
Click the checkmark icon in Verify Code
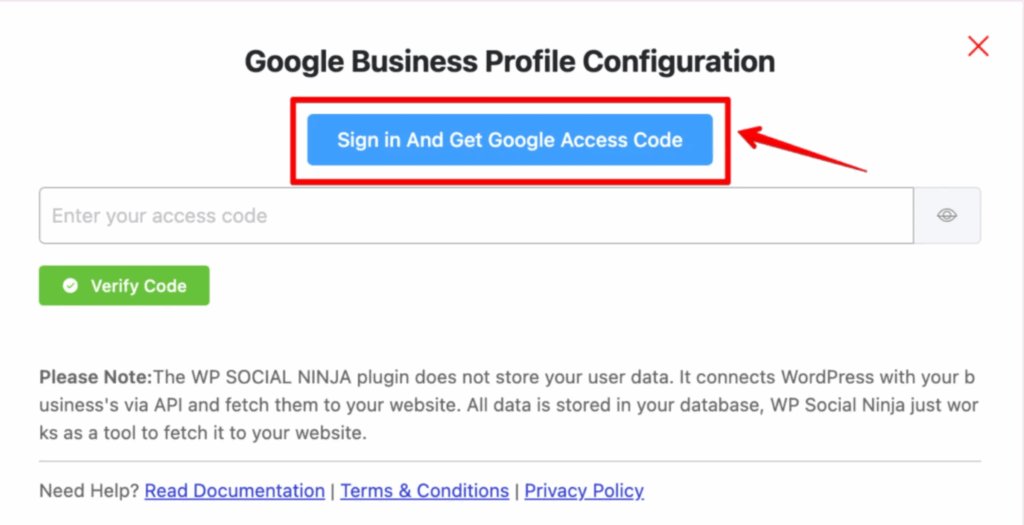click(x=70, y=286)
